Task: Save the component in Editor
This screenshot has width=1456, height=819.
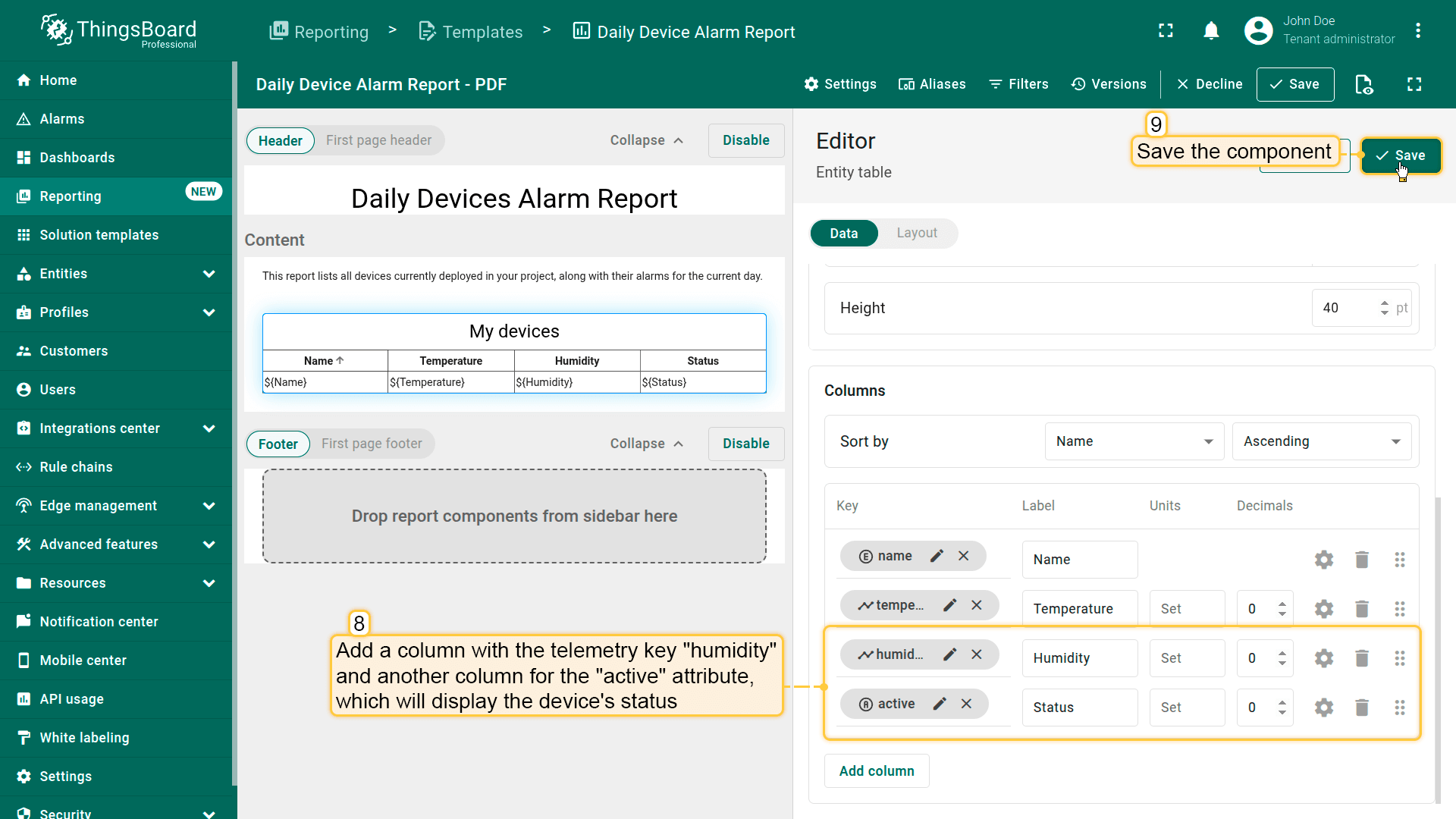Action: (1401, 155)
